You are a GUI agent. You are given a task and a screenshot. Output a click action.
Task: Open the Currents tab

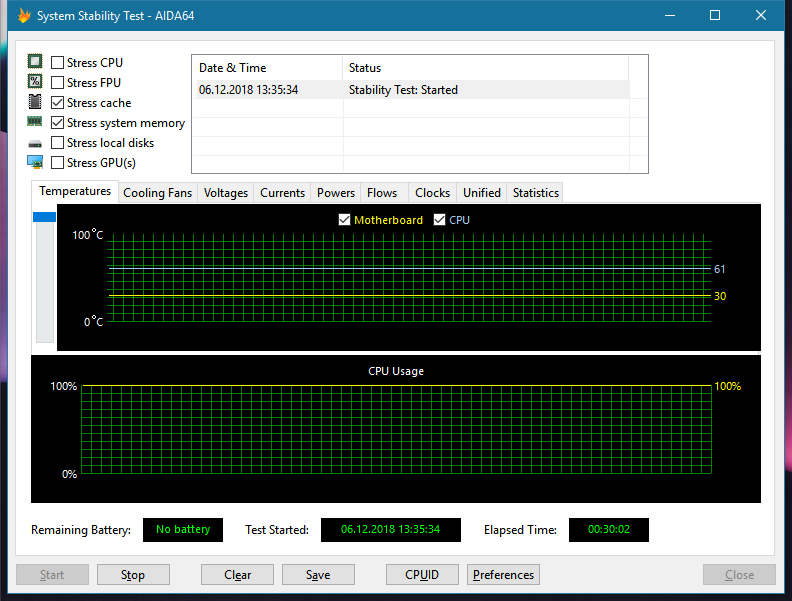(282, 193)
